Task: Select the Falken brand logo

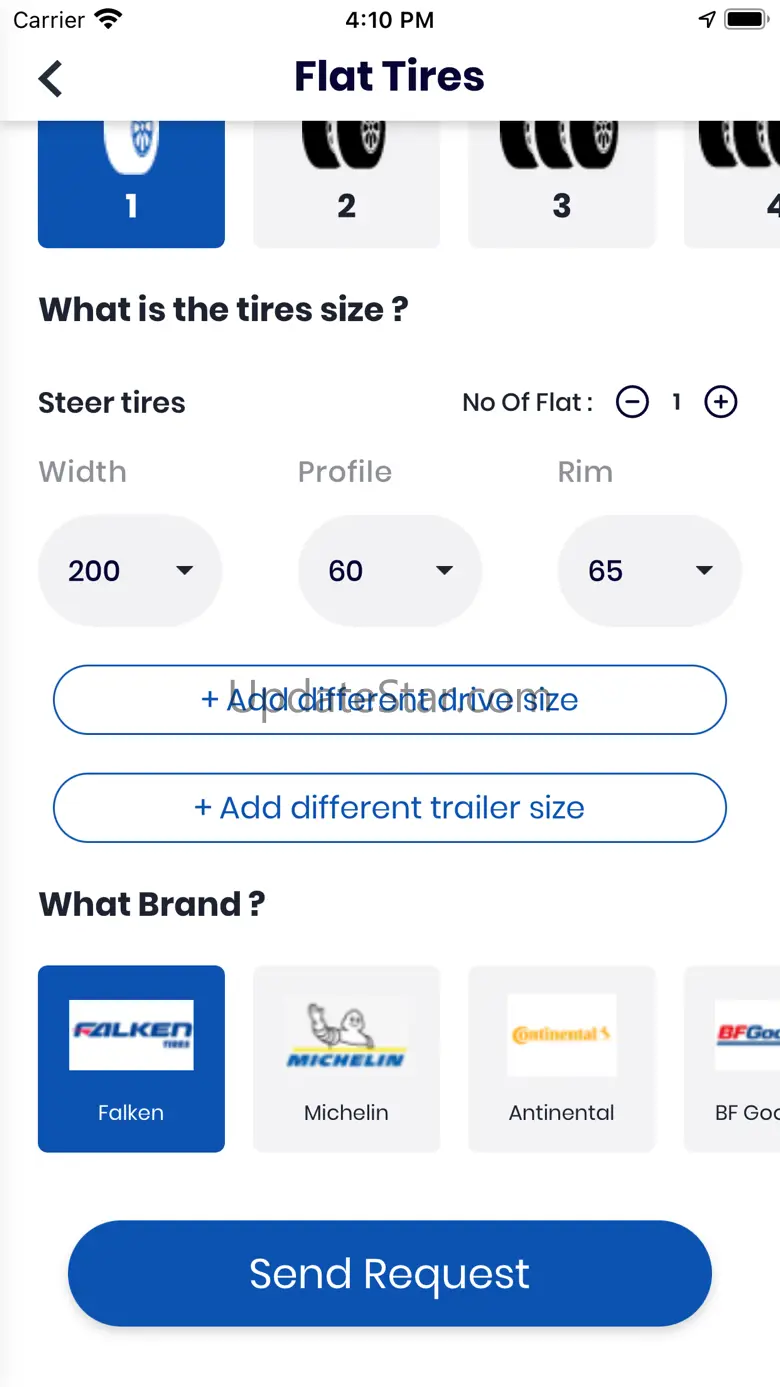Action: click(131, 1036)
